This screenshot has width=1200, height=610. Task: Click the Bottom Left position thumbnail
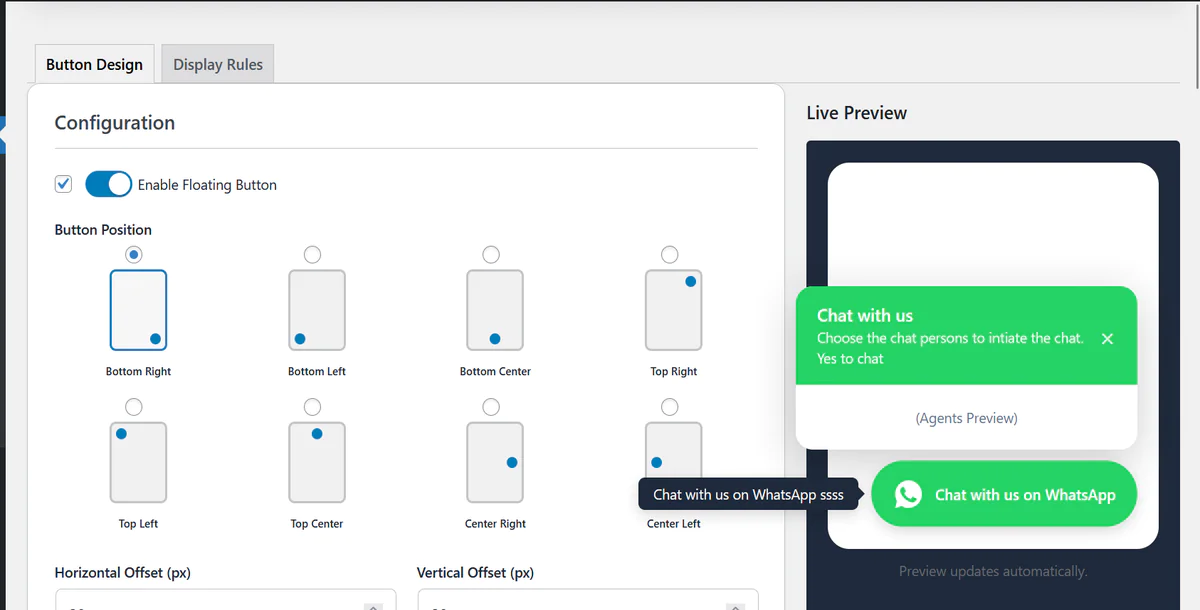(317, 310)
